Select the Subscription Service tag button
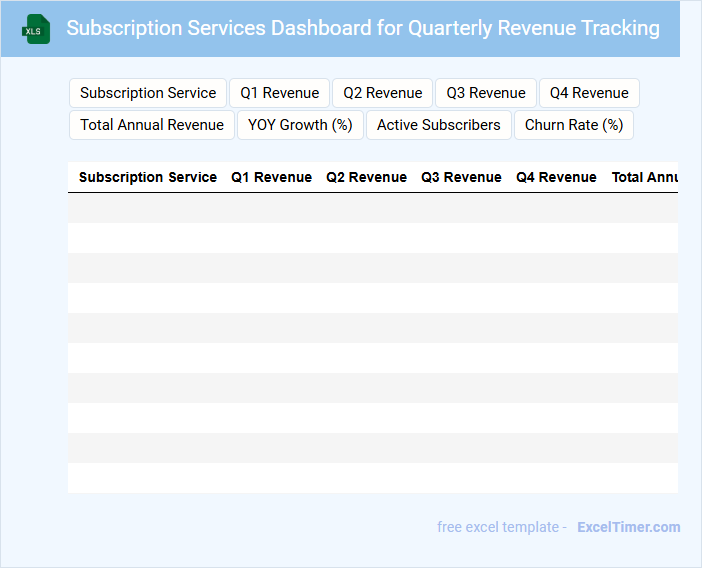Image resolution: width=702 pixels, height=568 pixels. click(148, 93)
